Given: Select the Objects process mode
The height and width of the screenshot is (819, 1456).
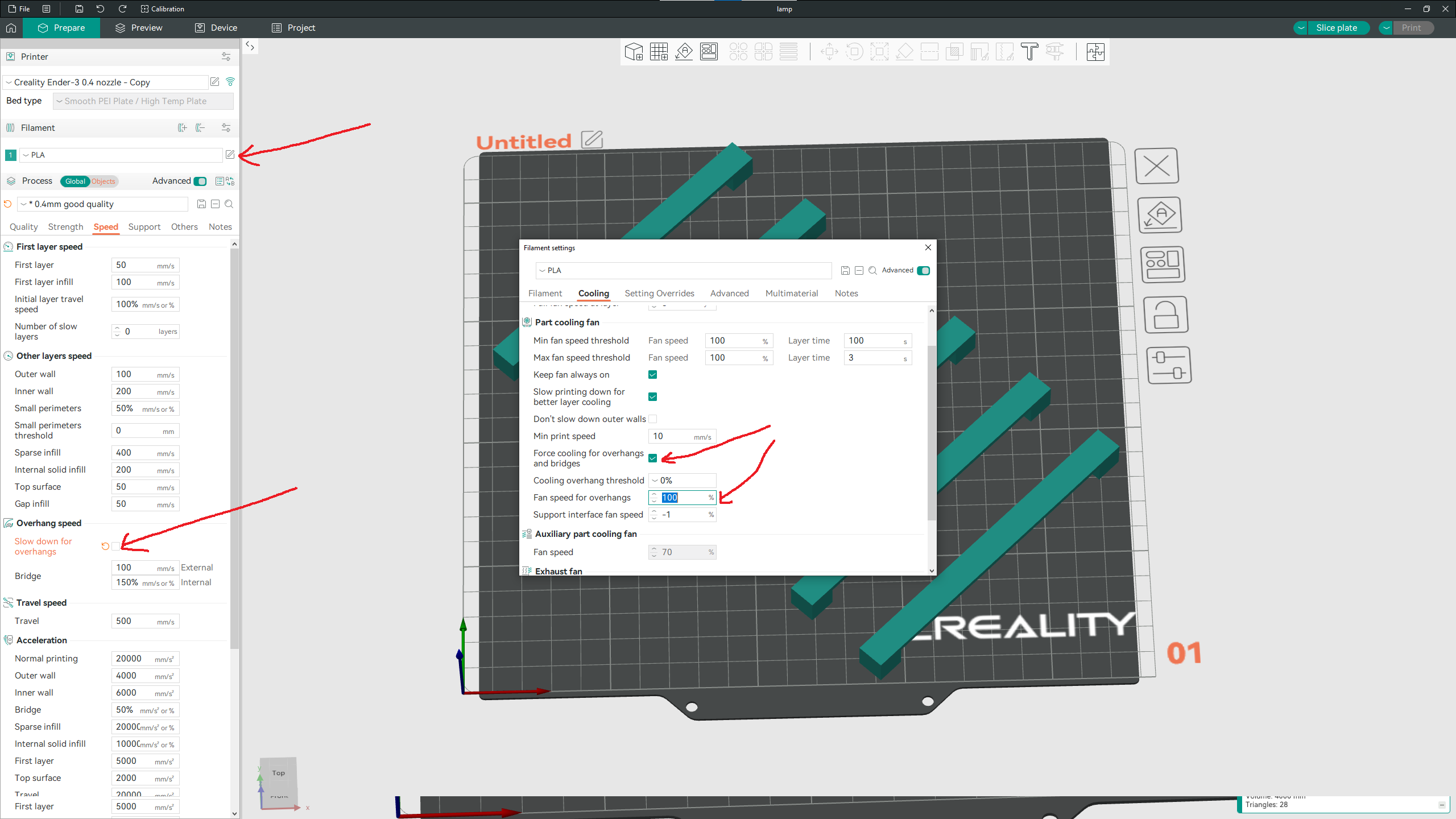Looking at the screenshot, I should pyautogui.click(x=104, y=181).
